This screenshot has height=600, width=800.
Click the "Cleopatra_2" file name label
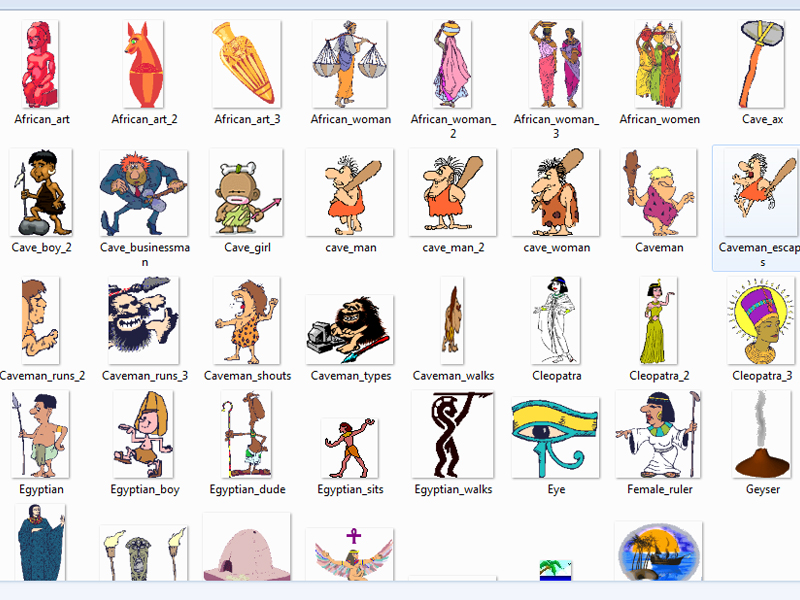pyautogui.click(x=659, y=376)
